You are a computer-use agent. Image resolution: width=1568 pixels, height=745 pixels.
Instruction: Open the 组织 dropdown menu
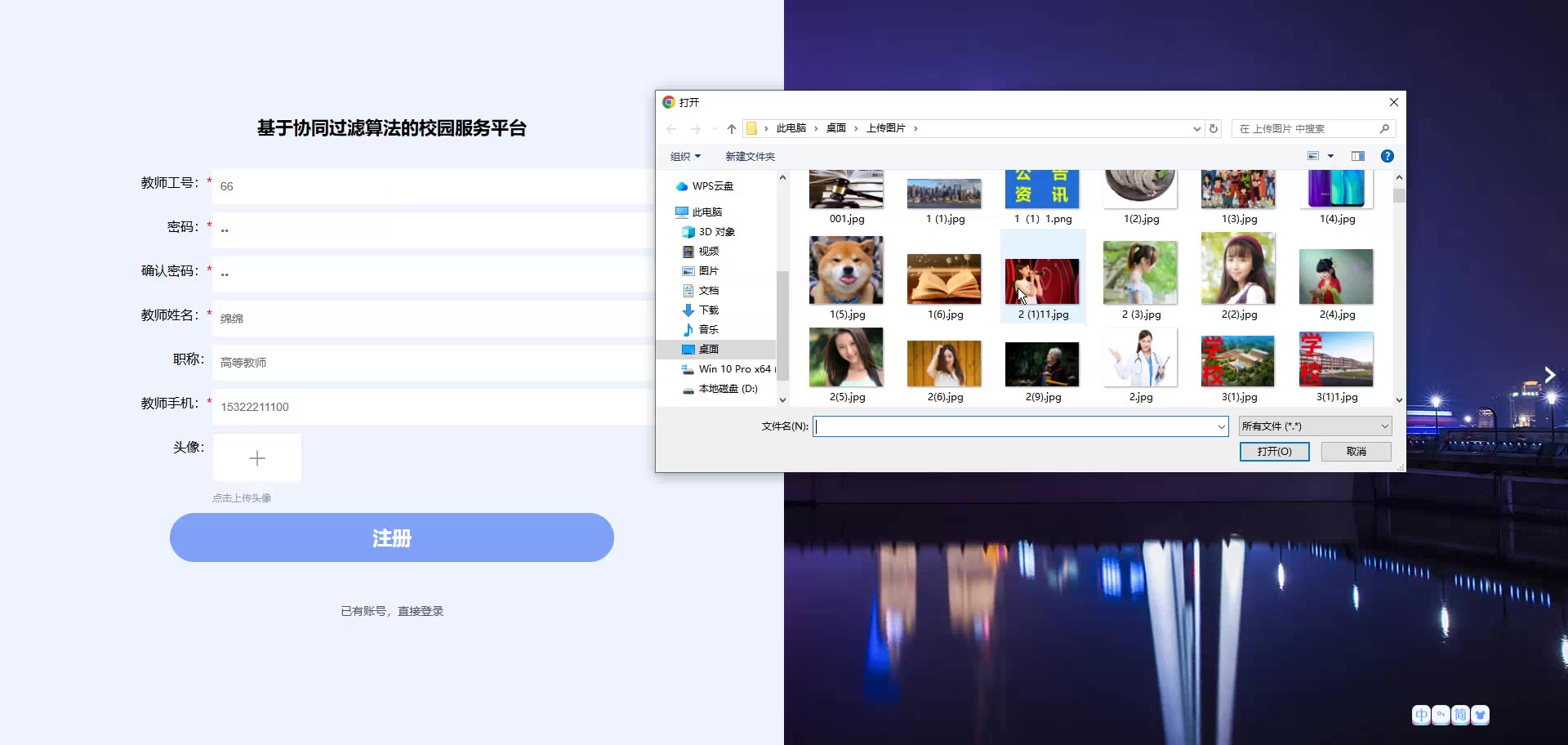click(685, 157)
